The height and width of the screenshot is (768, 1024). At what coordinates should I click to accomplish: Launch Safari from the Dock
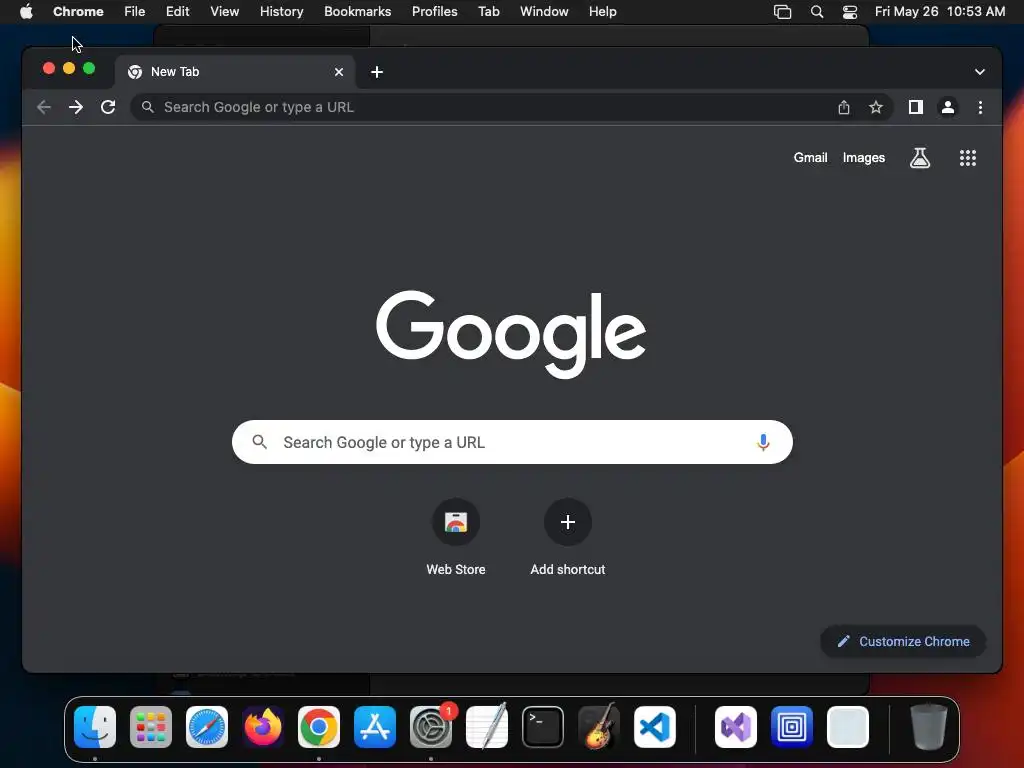coord(207,727)
